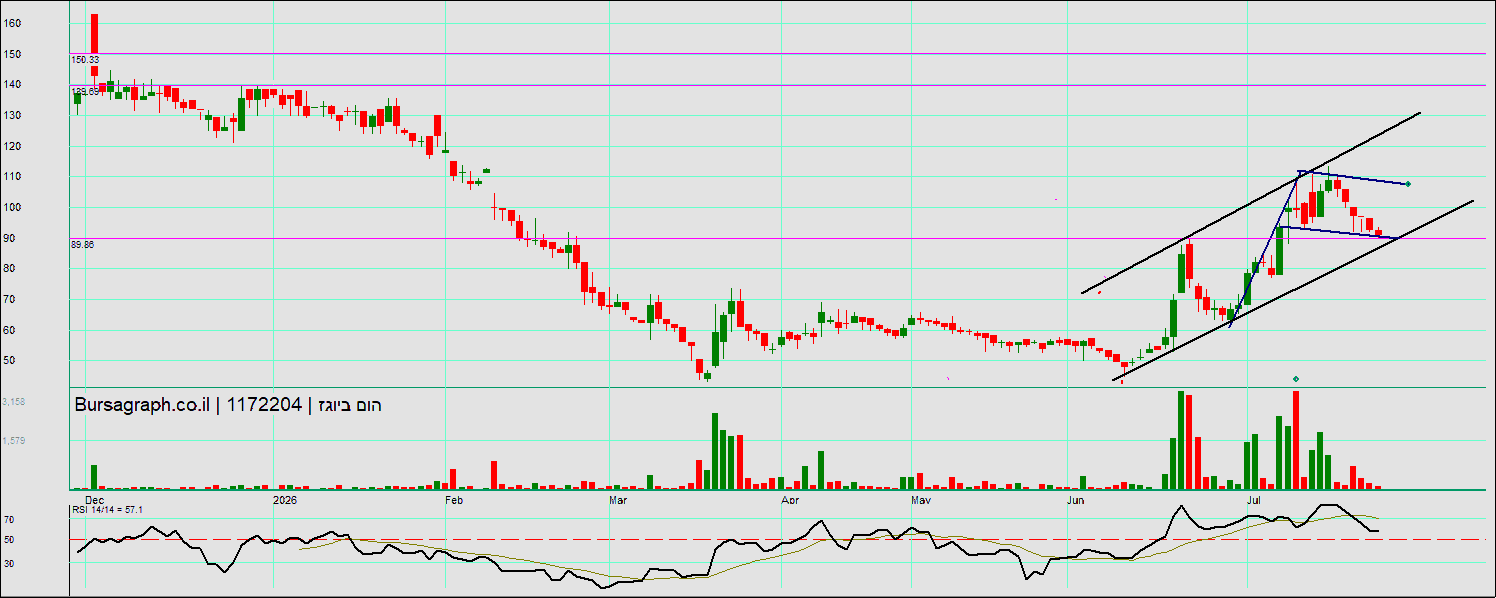Image resolution: width=1496 pixels, height=598 pixels.
Task: Click the 2026 year label on the time axis
Action: point(286,498)
